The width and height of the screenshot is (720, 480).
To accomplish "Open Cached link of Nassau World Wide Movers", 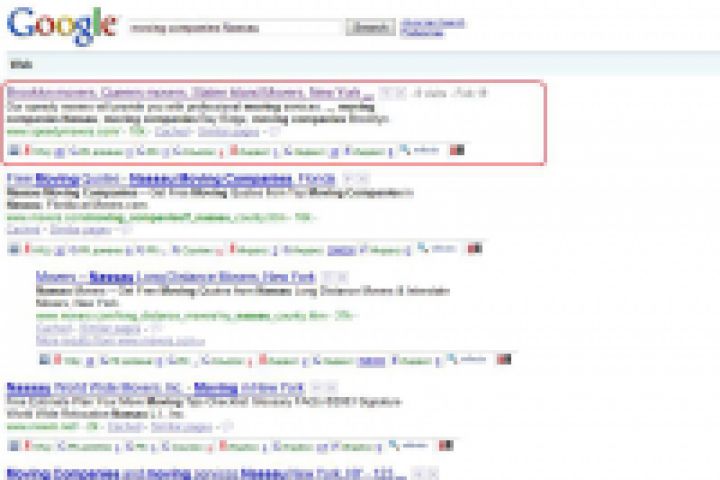I will pyautogui.click(x=125, y=427).
